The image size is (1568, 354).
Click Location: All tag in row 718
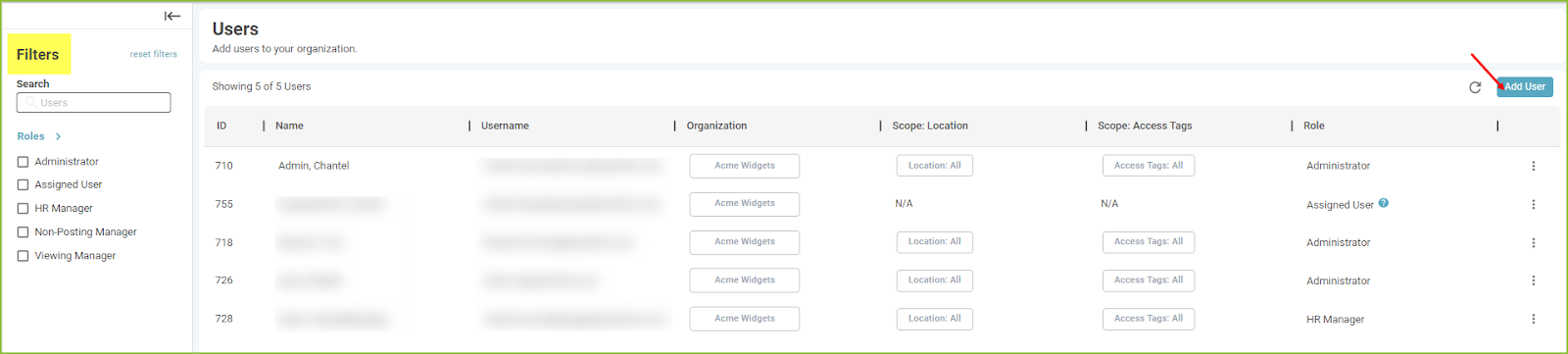pyautogui.click(x=934, y=242)
